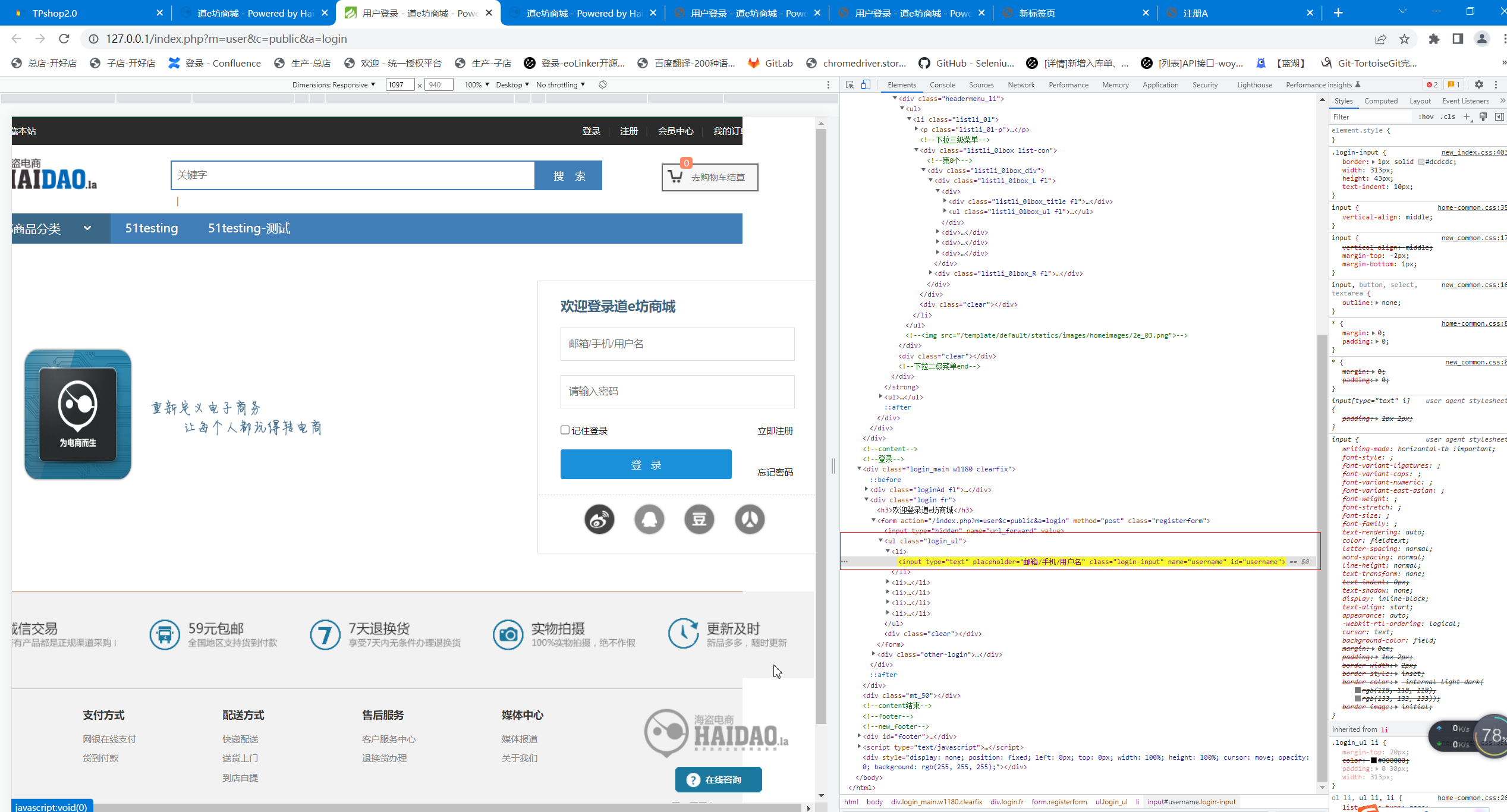This screenshot has width=1507, height=812.
Task: Switch to the Console tab
Action: point(942,85)
